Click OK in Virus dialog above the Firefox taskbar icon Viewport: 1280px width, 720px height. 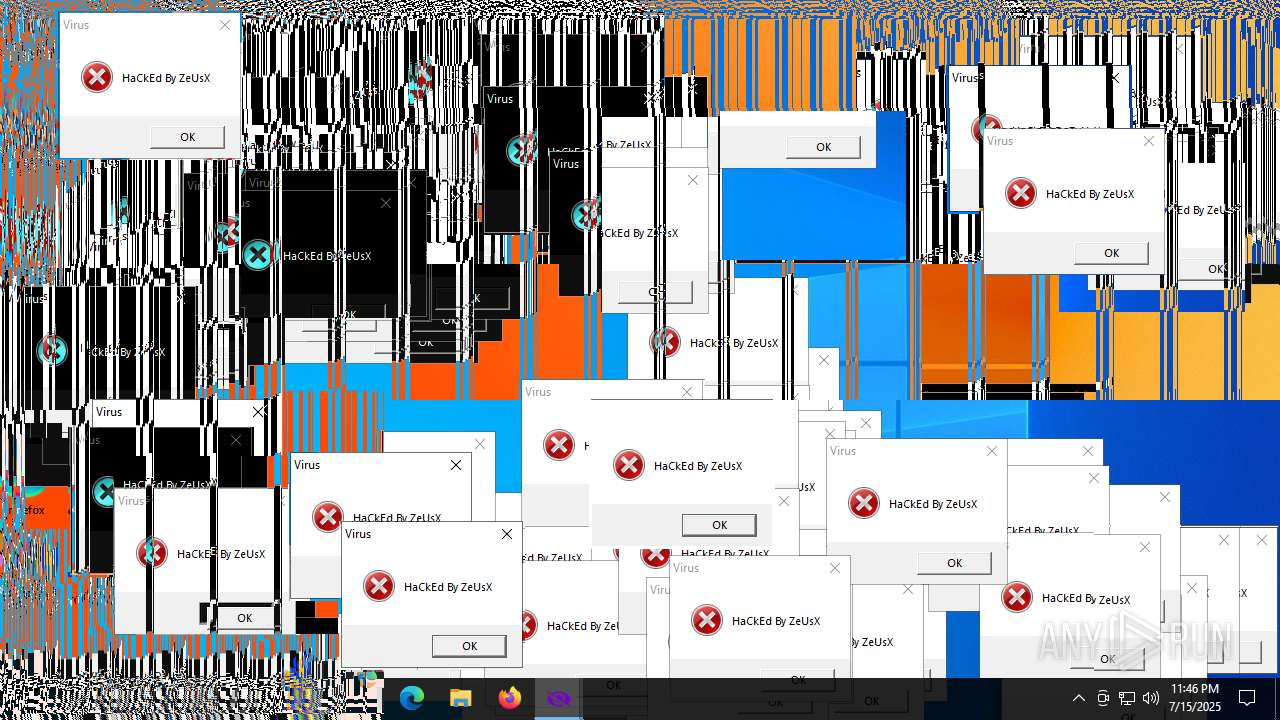469,646
